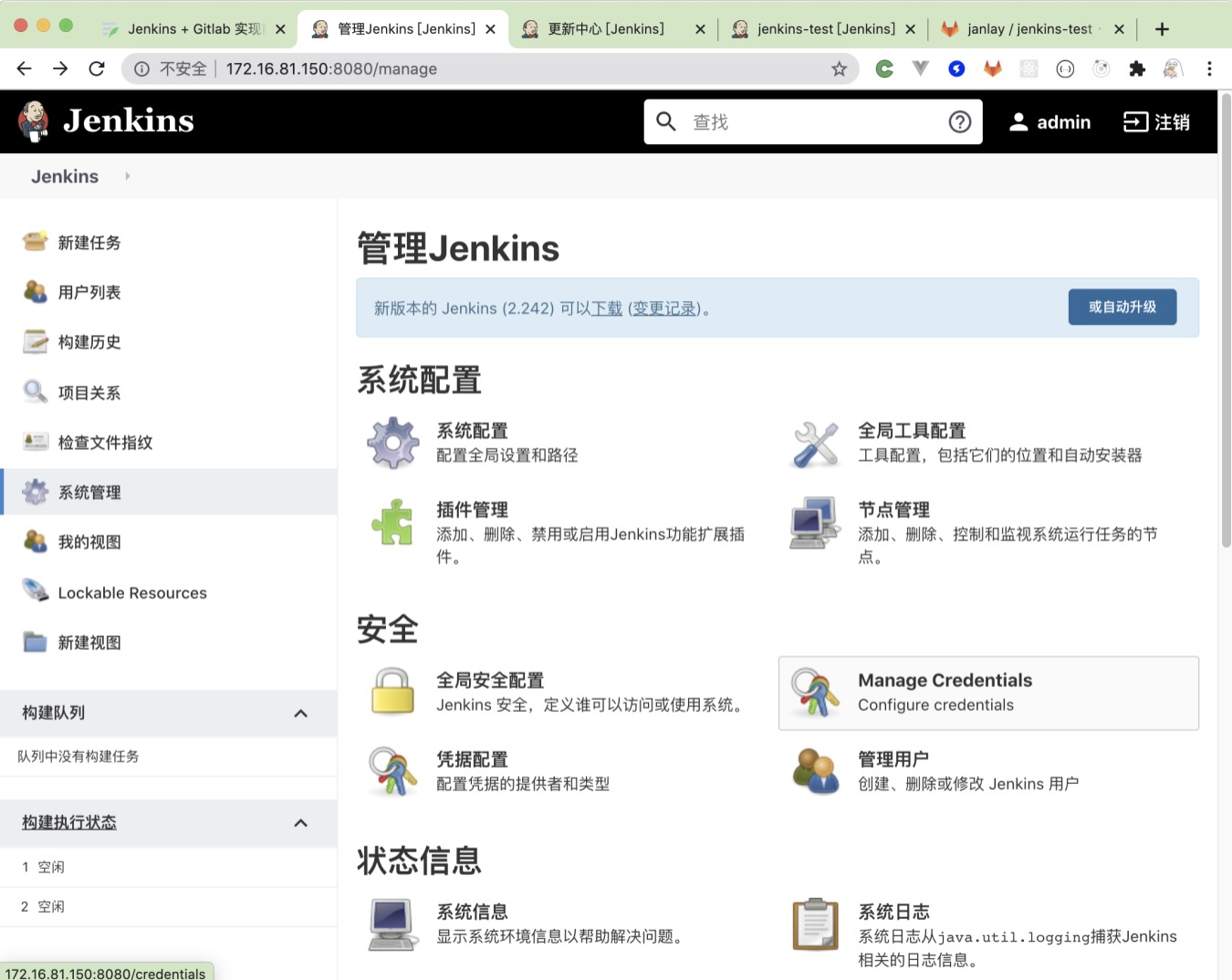
Task: Open the browser Extensions puzzle icon
Action: tap(1137, 68)
